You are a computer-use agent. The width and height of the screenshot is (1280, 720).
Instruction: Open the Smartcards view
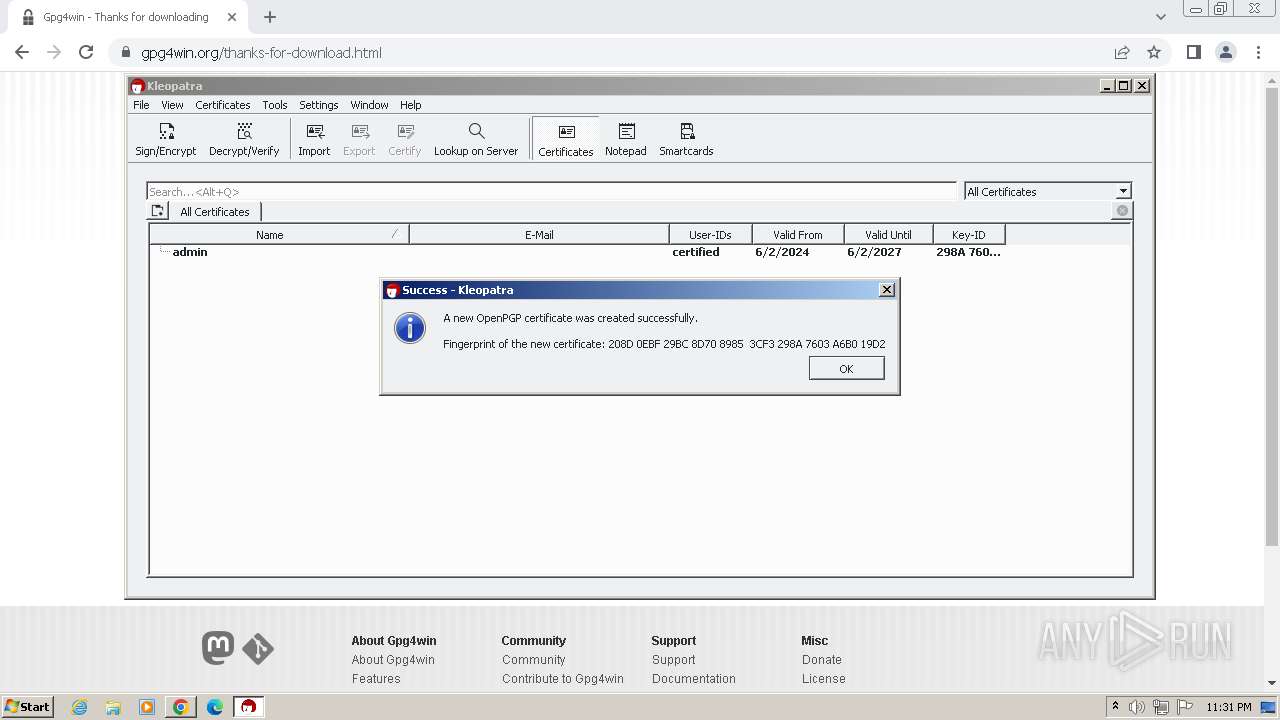[686, 139]
